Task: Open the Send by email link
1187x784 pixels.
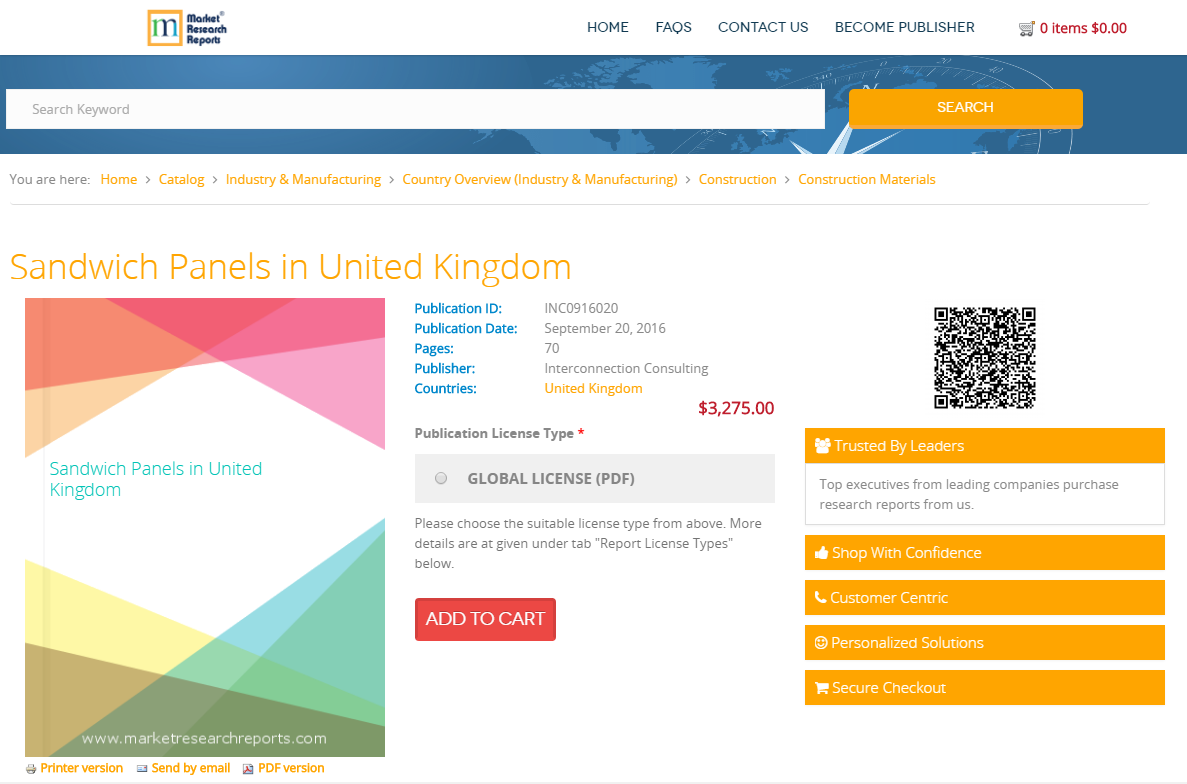Action: pos(190,768)
